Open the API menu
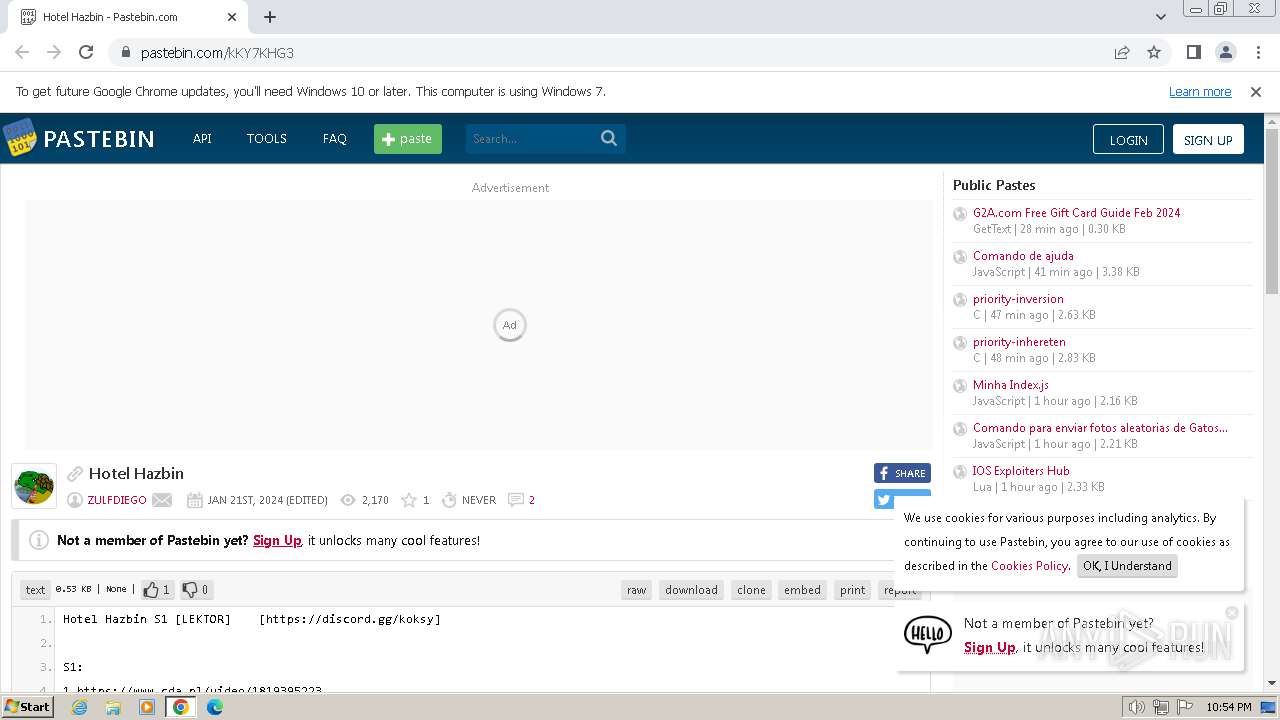The height and width of the screenshot is (720, 1280). 202,139
